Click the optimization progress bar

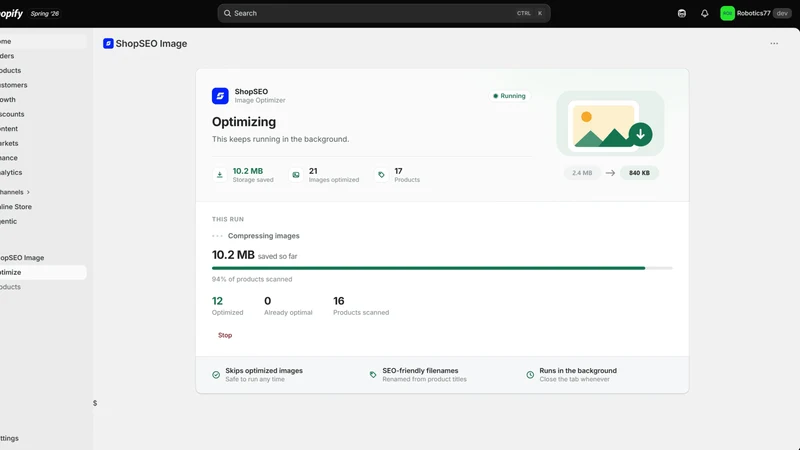[442, 268]
